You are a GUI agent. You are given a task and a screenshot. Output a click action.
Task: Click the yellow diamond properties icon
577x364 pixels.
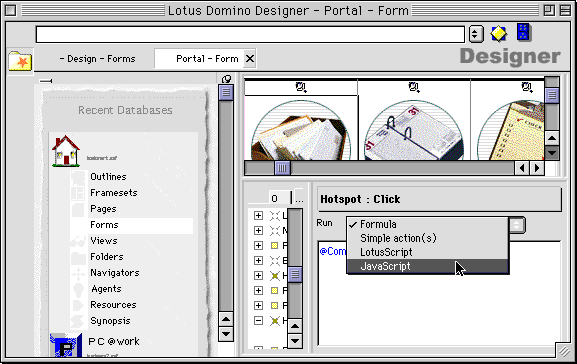coord(499,34)
